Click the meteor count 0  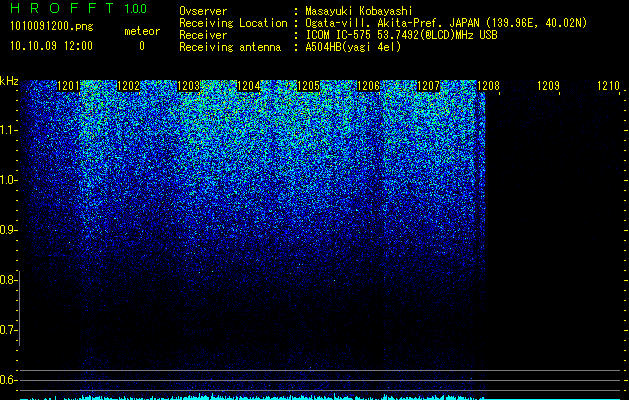(142, 46)
